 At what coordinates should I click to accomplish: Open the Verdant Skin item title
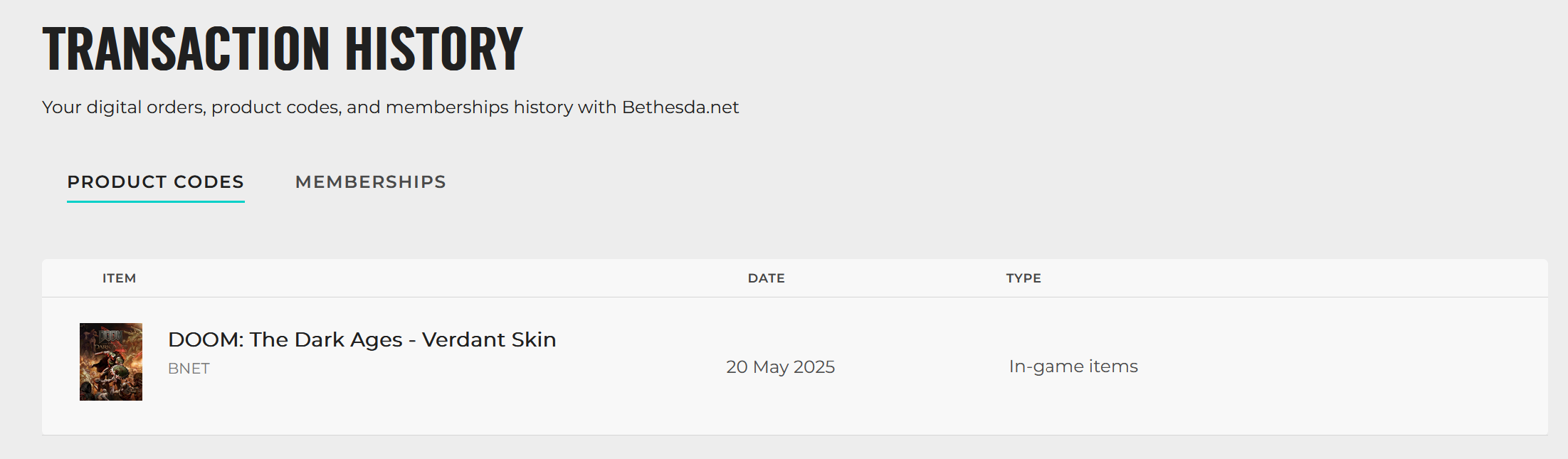click(x=362, y=339)
